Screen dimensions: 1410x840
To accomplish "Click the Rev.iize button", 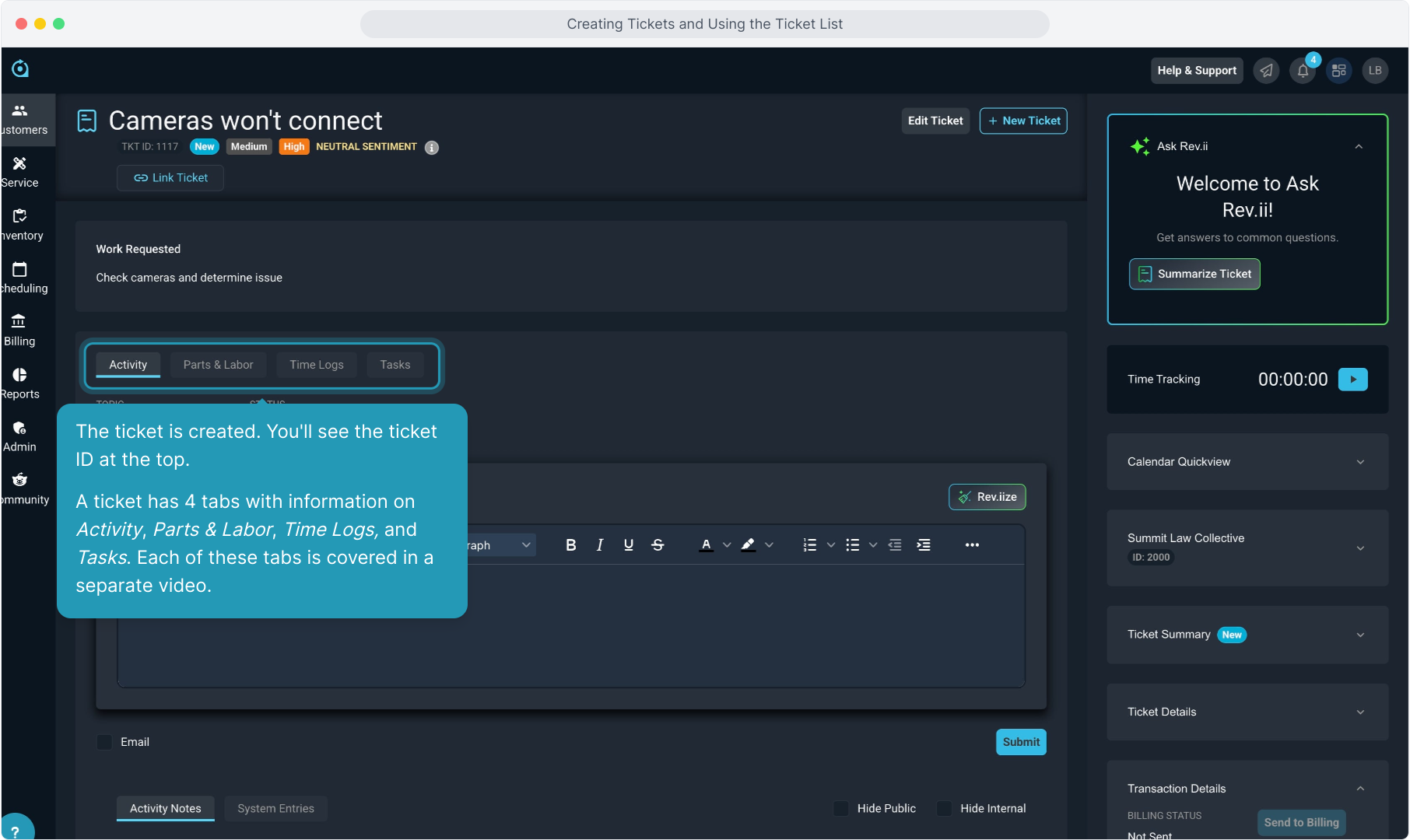I will coord(987,497).
